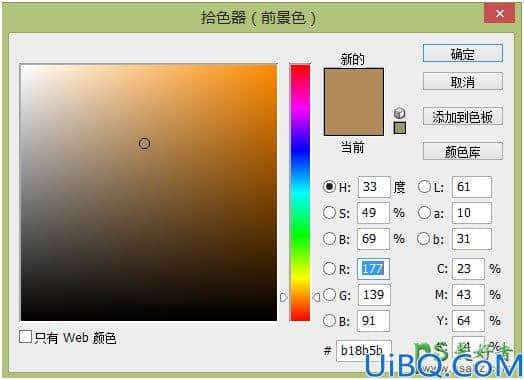Select the B brightness radio button
This screenshot has width=524, height=380.
[330, 238]
